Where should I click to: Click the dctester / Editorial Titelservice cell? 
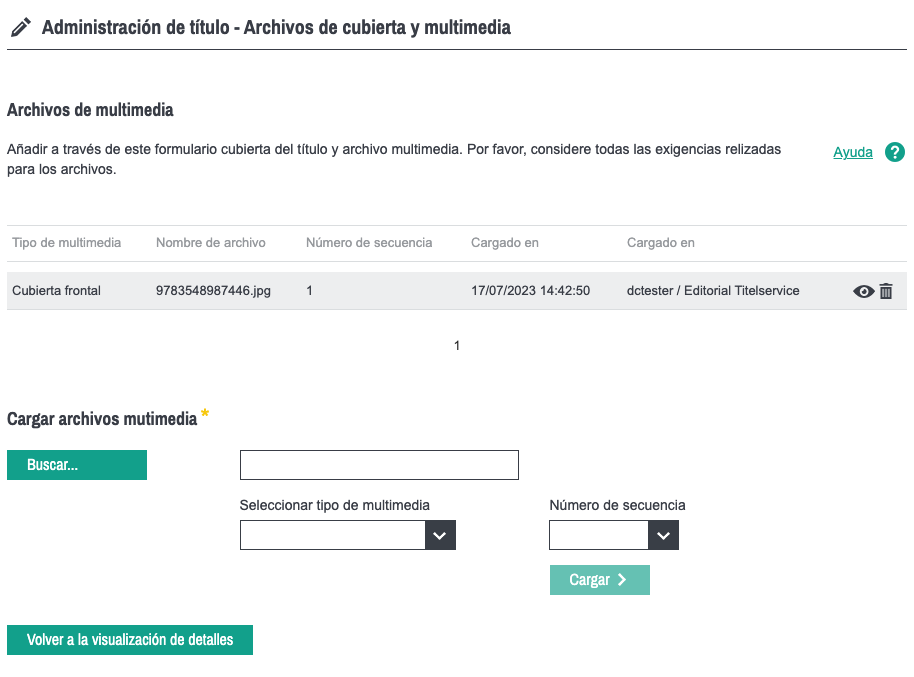[712, 291]
